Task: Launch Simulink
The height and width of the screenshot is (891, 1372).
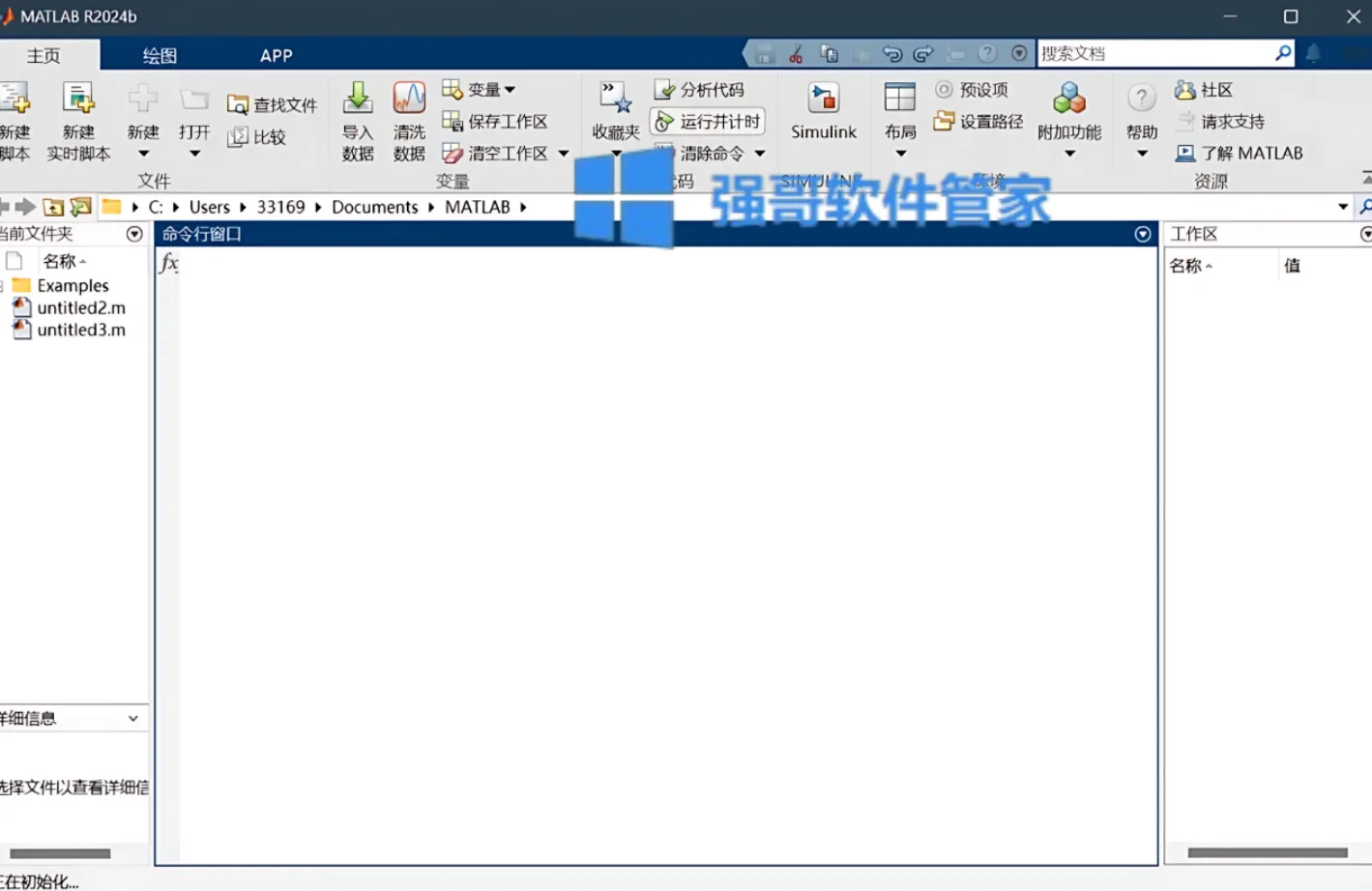Action: click(824, 110)
